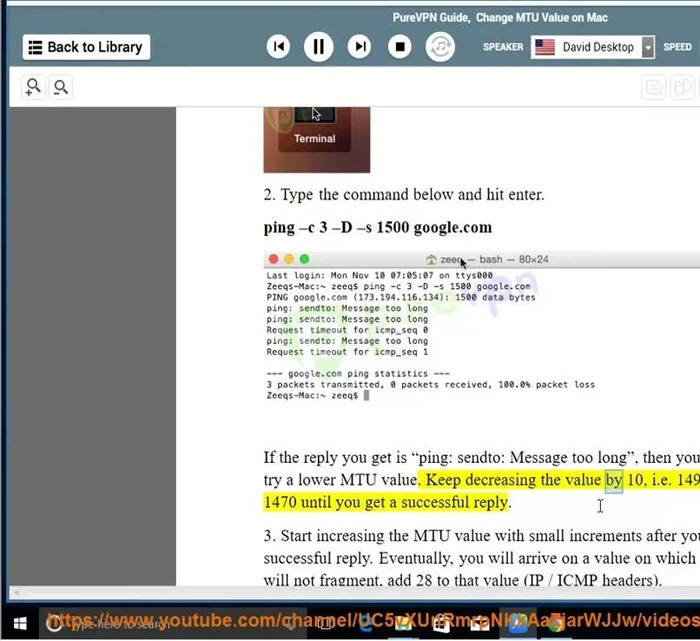
Task: Click the highlighted word "by" in text
Action: (x=613, y=480)
